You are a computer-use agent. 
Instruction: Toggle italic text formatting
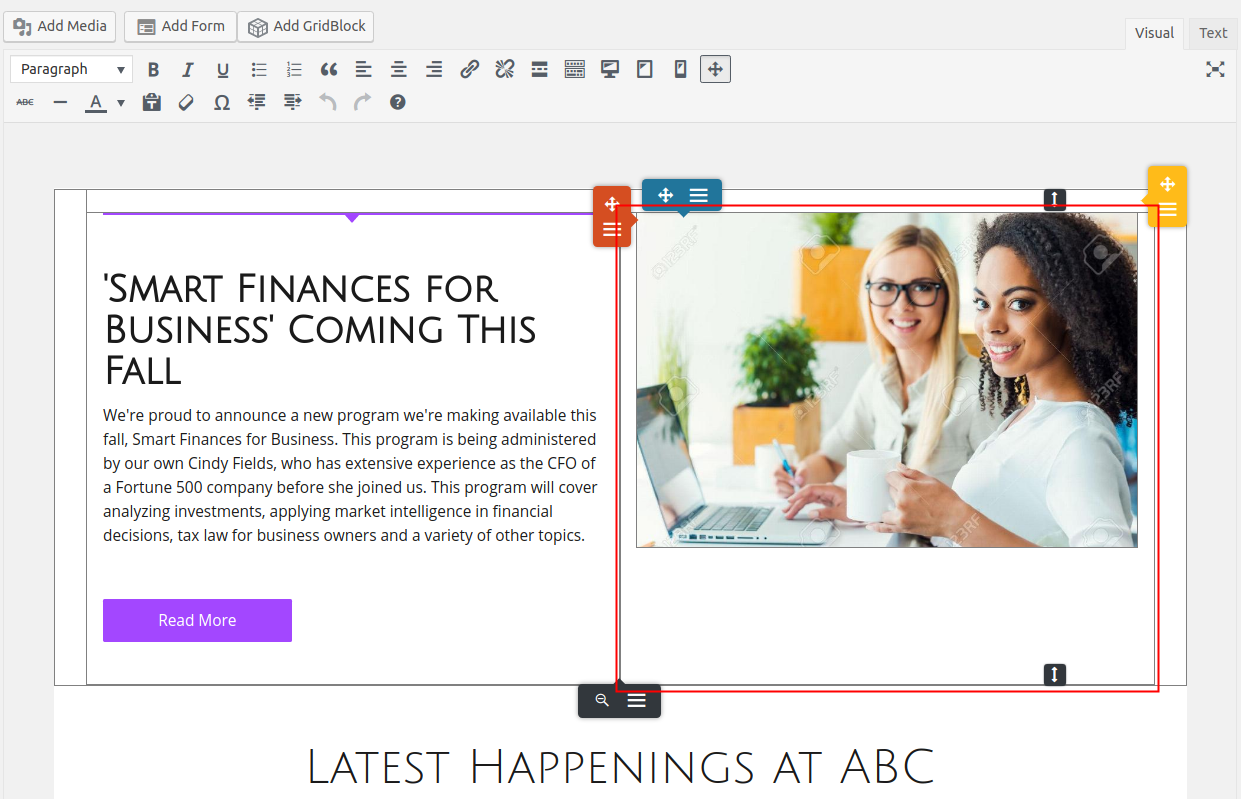[187, 69]
